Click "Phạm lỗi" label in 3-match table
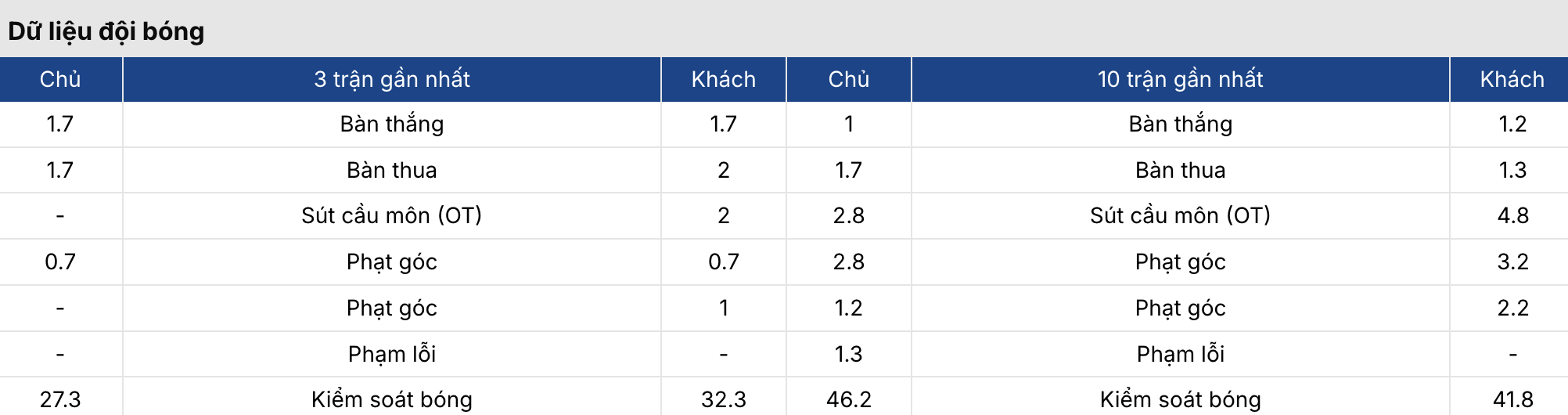 pos(392,354)
